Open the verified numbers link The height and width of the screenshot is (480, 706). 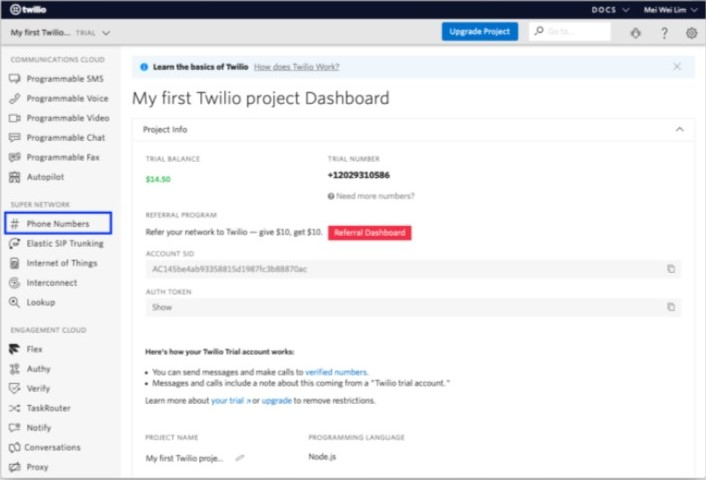coord(336,372)
